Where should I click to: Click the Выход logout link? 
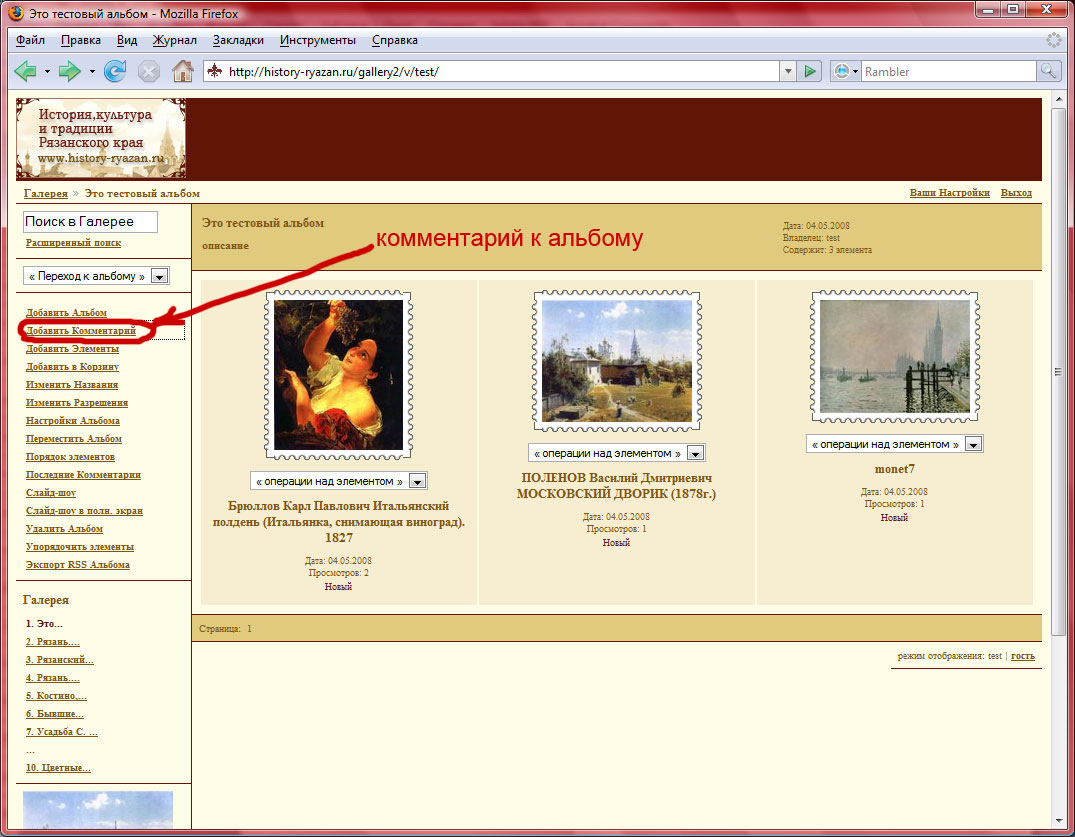pos(1016,193)
